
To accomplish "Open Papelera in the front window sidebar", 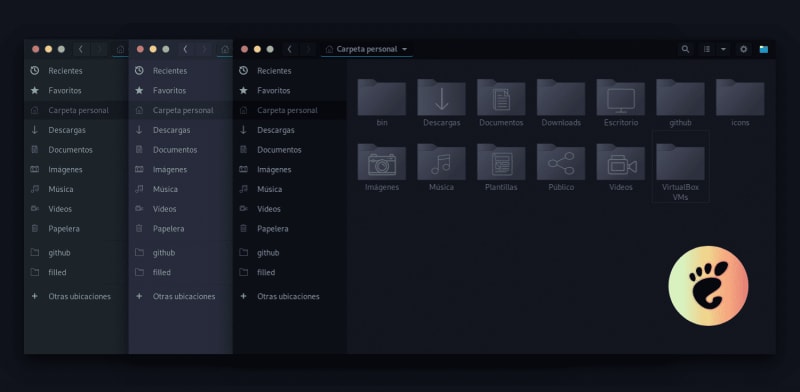I will pyautogui.click(x=289, y=229).
